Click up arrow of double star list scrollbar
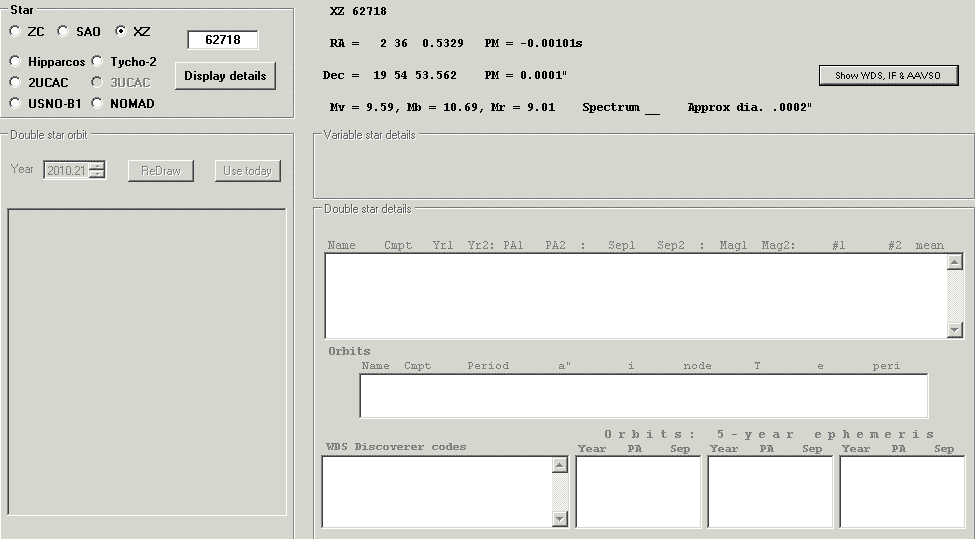Image resolution: width=975 pixels, height=539 pixels. coord(954,262)
